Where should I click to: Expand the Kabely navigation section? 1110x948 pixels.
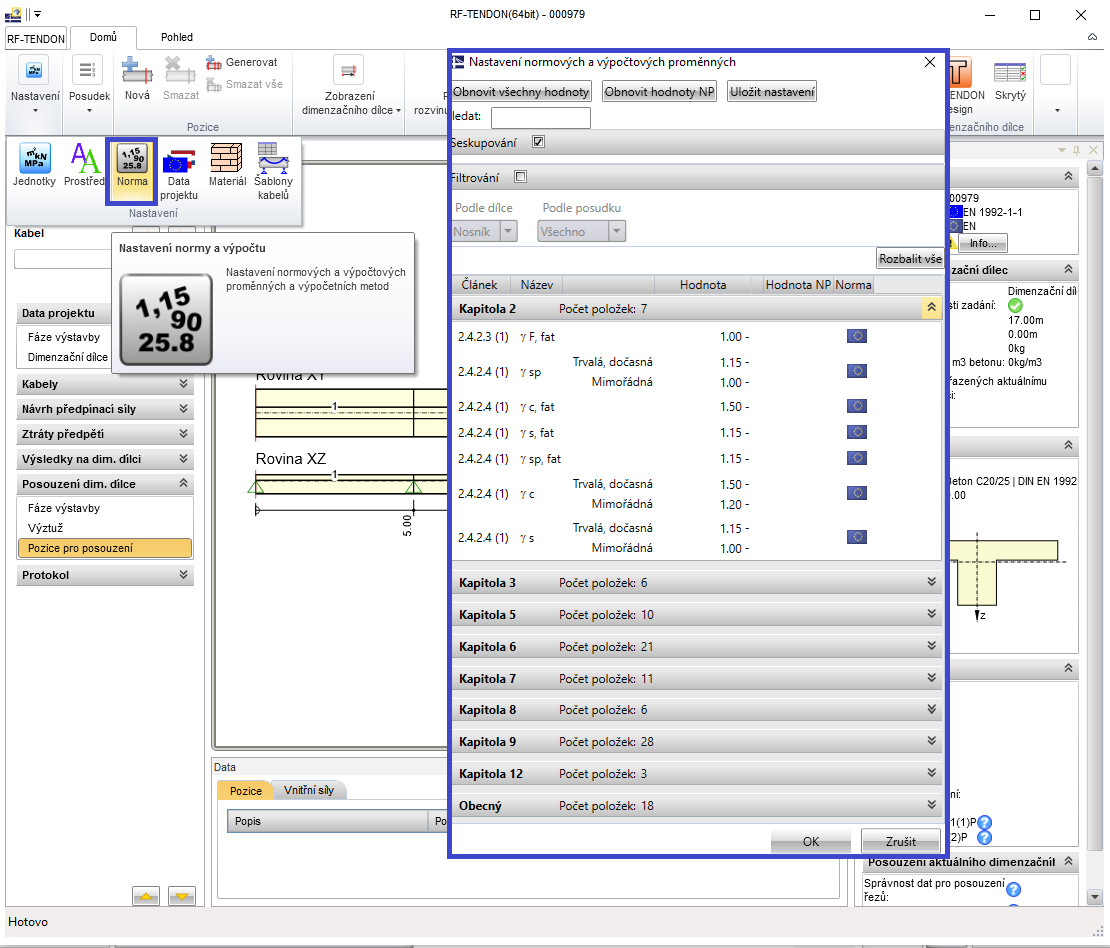pyautogui.click(x=183, y=384)
